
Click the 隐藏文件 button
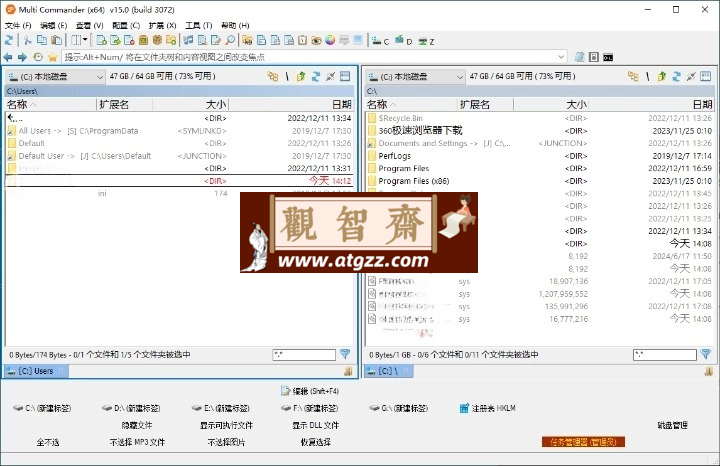pos(137,425)
